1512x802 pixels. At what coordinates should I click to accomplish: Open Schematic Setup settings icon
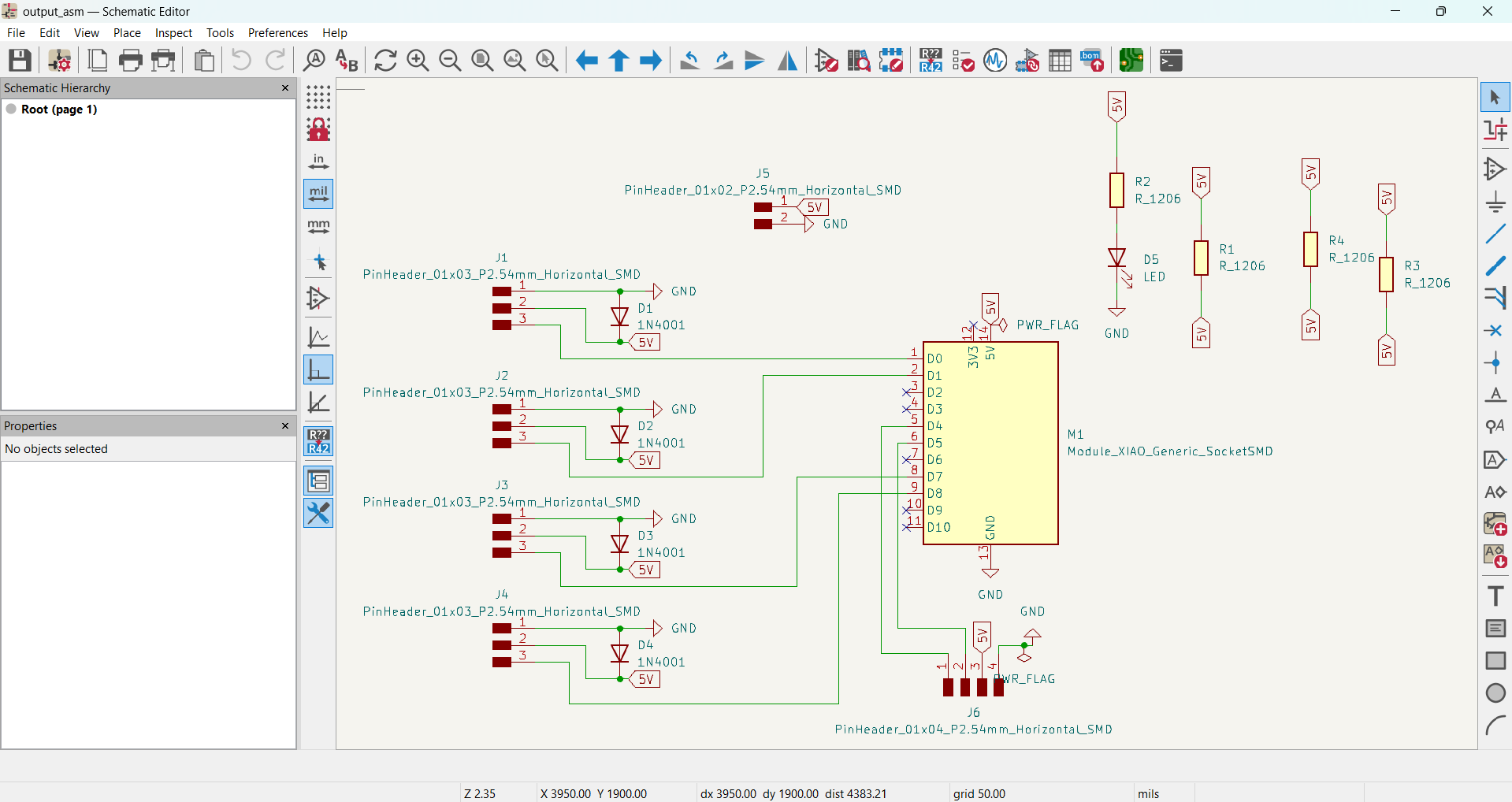point(59,60)
